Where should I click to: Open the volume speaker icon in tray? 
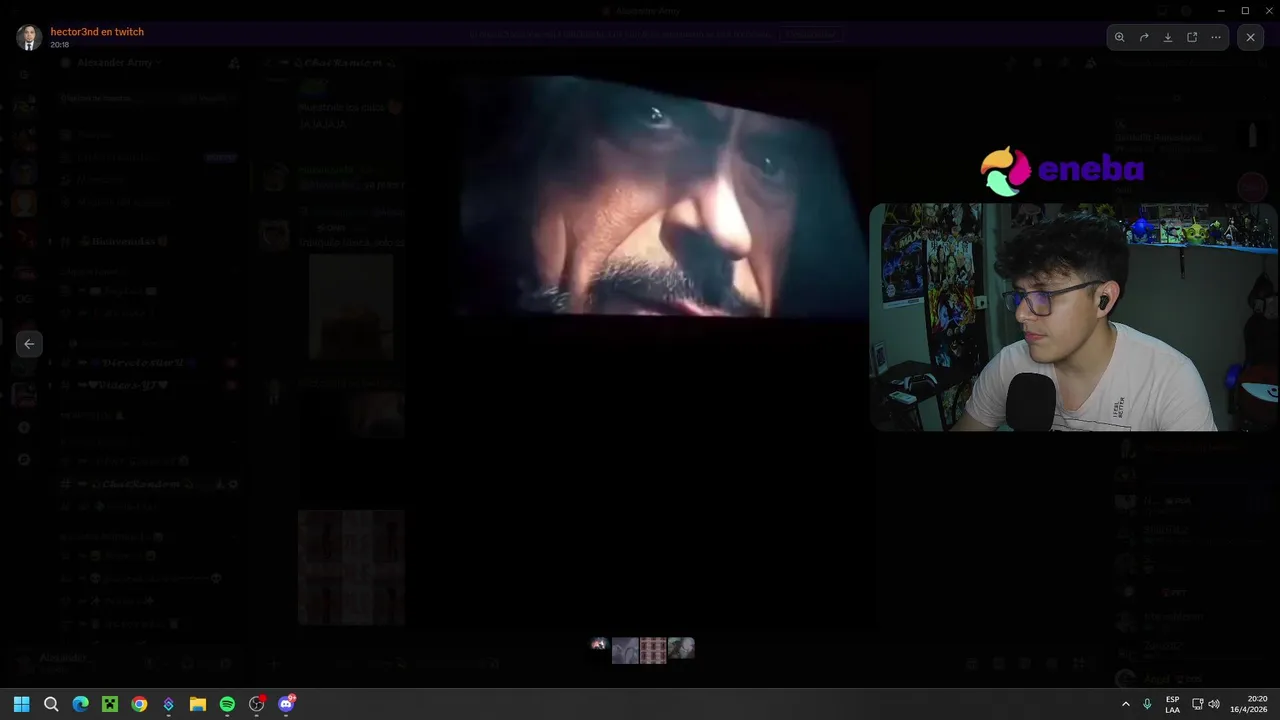[1214, 704]
